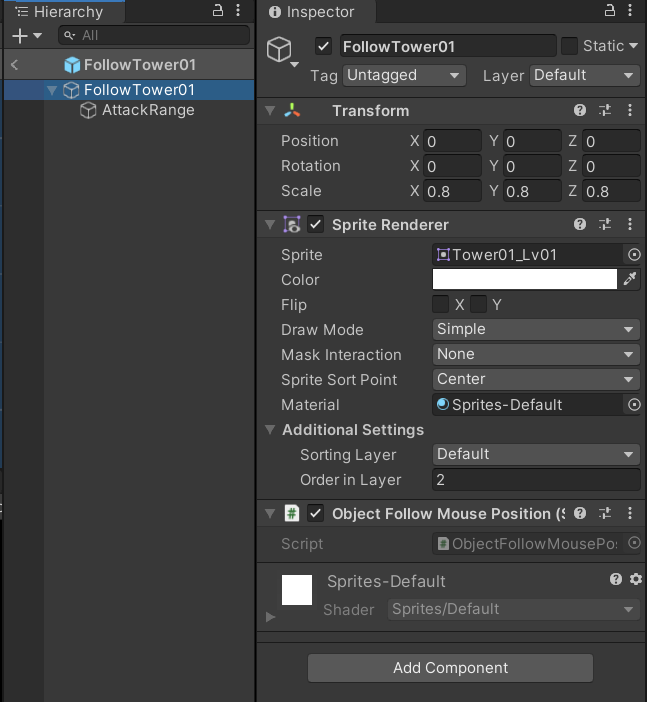Open Transform component three-dot menu

[x=630, y=111]
